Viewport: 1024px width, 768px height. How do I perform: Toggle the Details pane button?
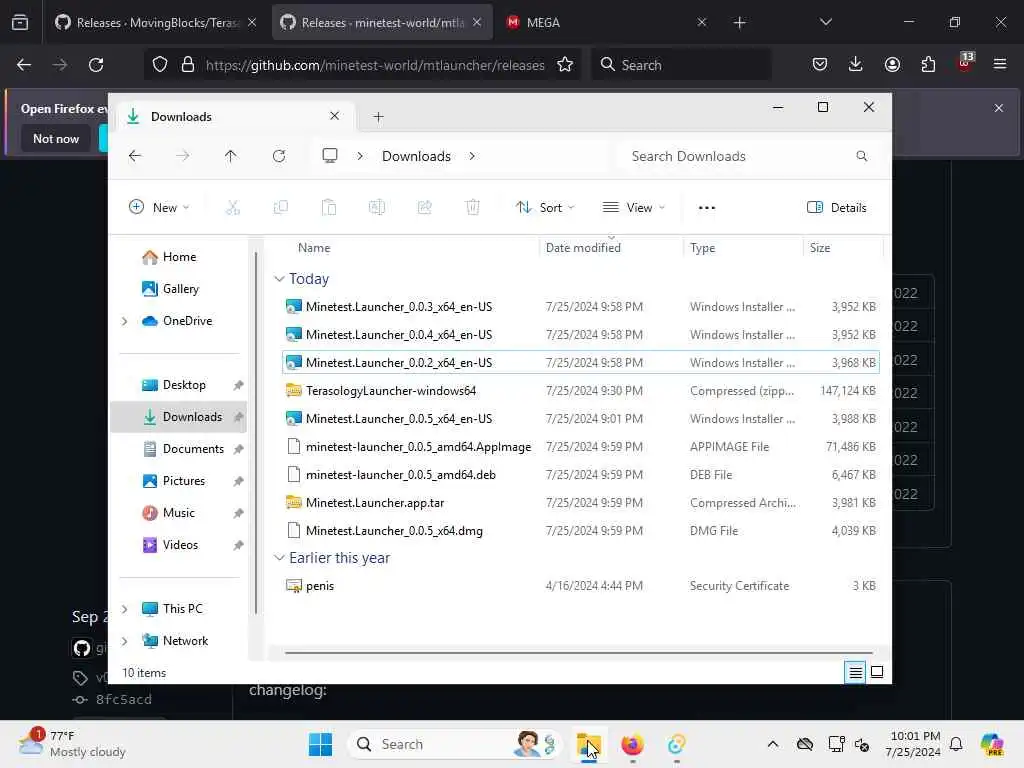pos(837,208)
